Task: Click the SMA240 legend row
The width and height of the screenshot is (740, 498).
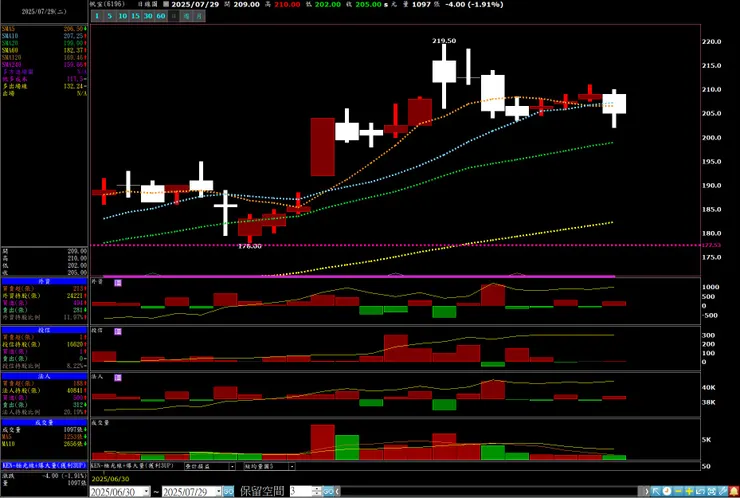Action: click(x=44, y=64)
